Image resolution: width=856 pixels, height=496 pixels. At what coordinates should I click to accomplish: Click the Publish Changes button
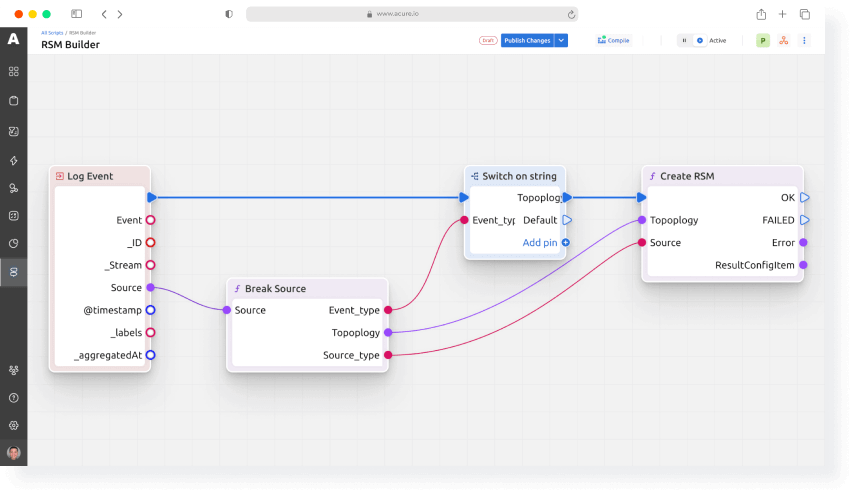click(527, 40)
